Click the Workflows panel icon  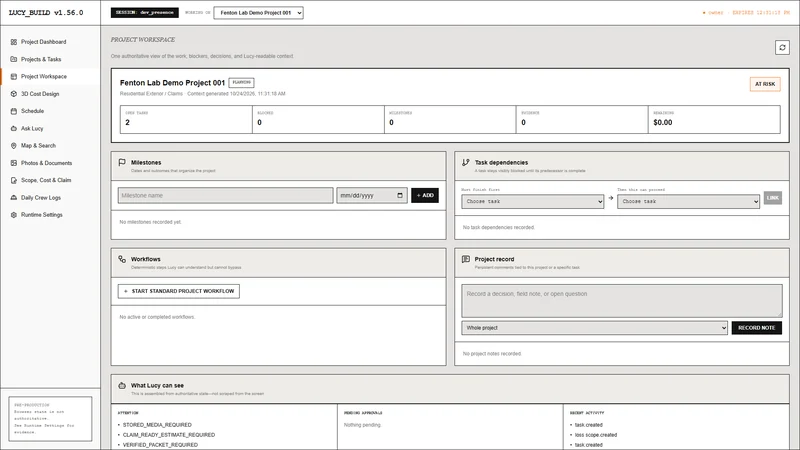tap(122, 259)
